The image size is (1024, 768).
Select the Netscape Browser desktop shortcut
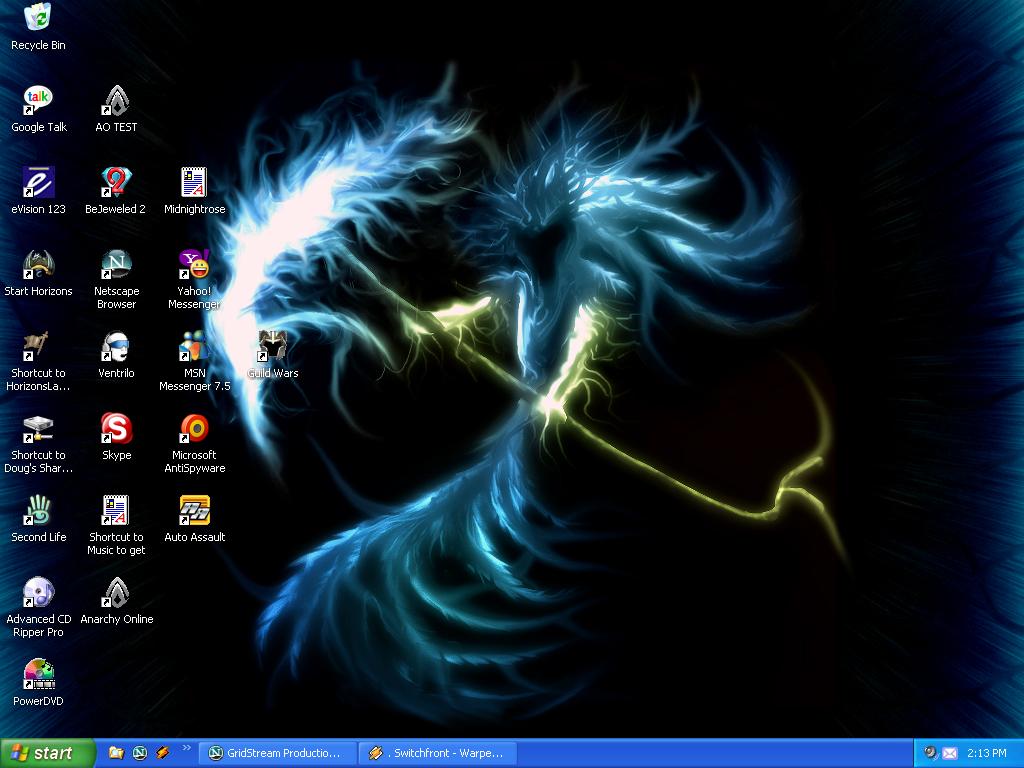pyautogui.click(x=116, y=264)
